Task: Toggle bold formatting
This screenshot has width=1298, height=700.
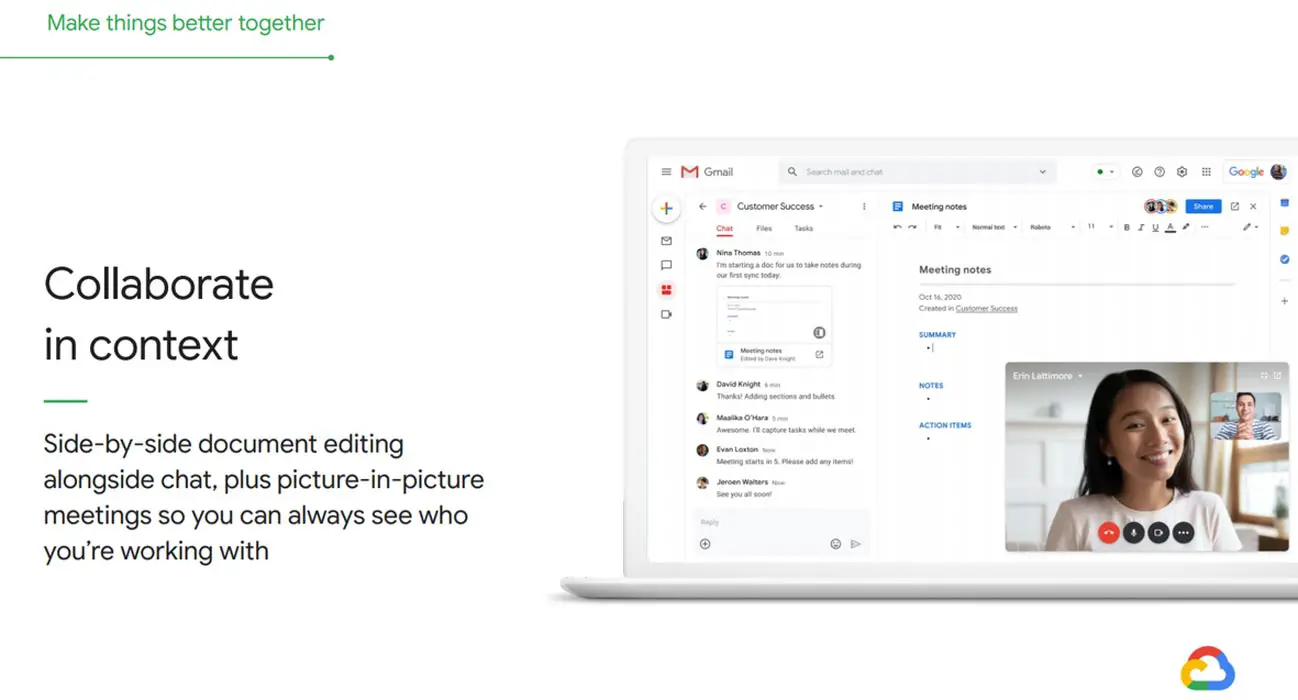Action: pyautogui.click(x=1127, y=227)
